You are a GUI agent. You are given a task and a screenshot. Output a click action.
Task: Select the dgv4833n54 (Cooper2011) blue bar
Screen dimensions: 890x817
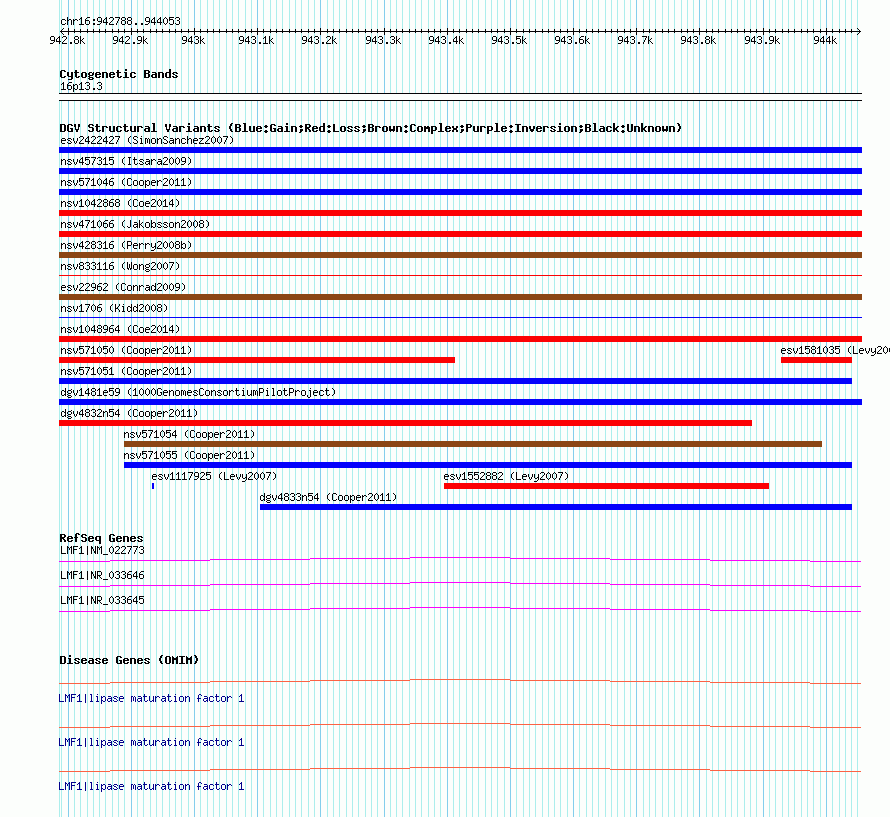(556, 507)
